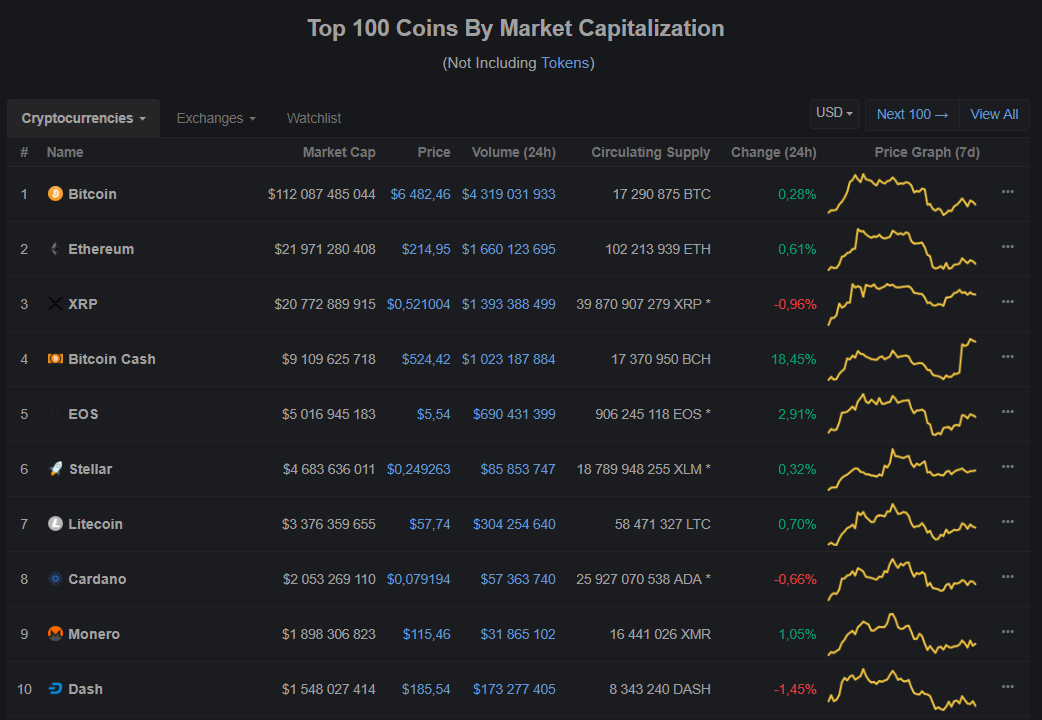Select the Stellar rocket logo
Viewport: 1042px width, 720px height.
coord(55,469)
